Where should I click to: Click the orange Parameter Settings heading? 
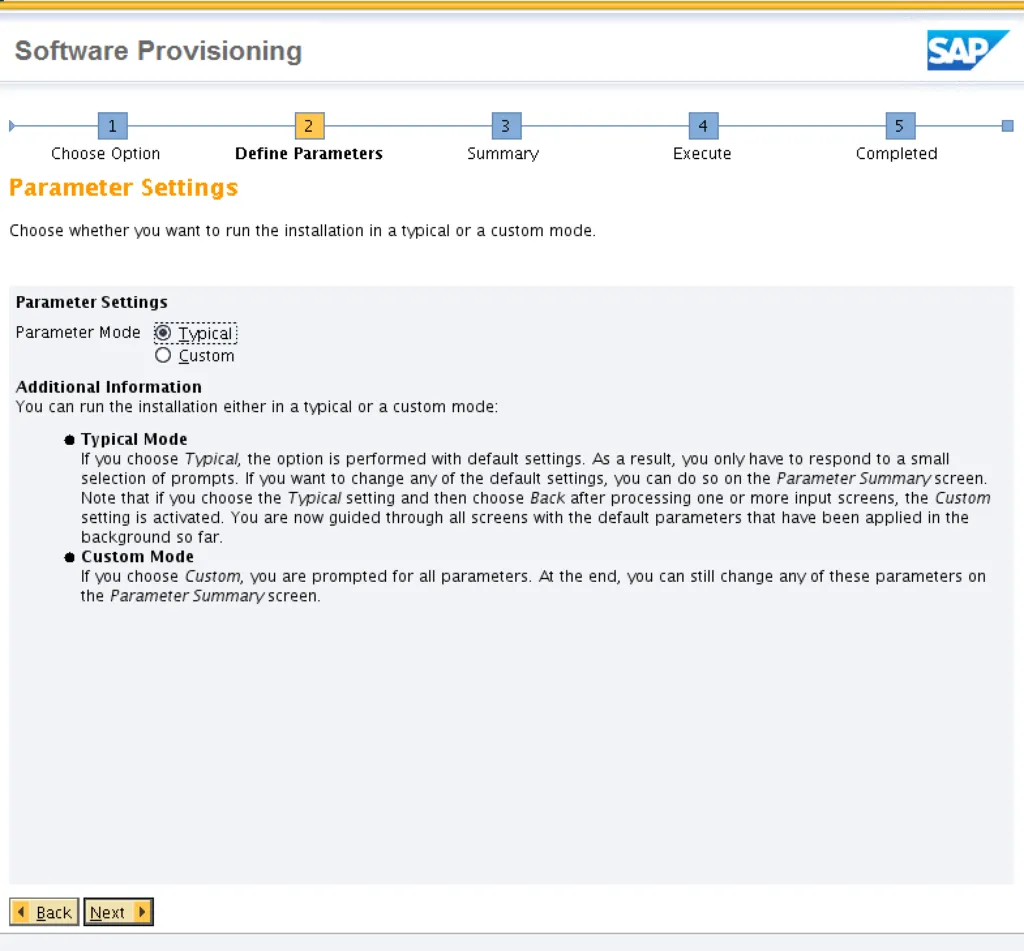click(x=123, y=188)
